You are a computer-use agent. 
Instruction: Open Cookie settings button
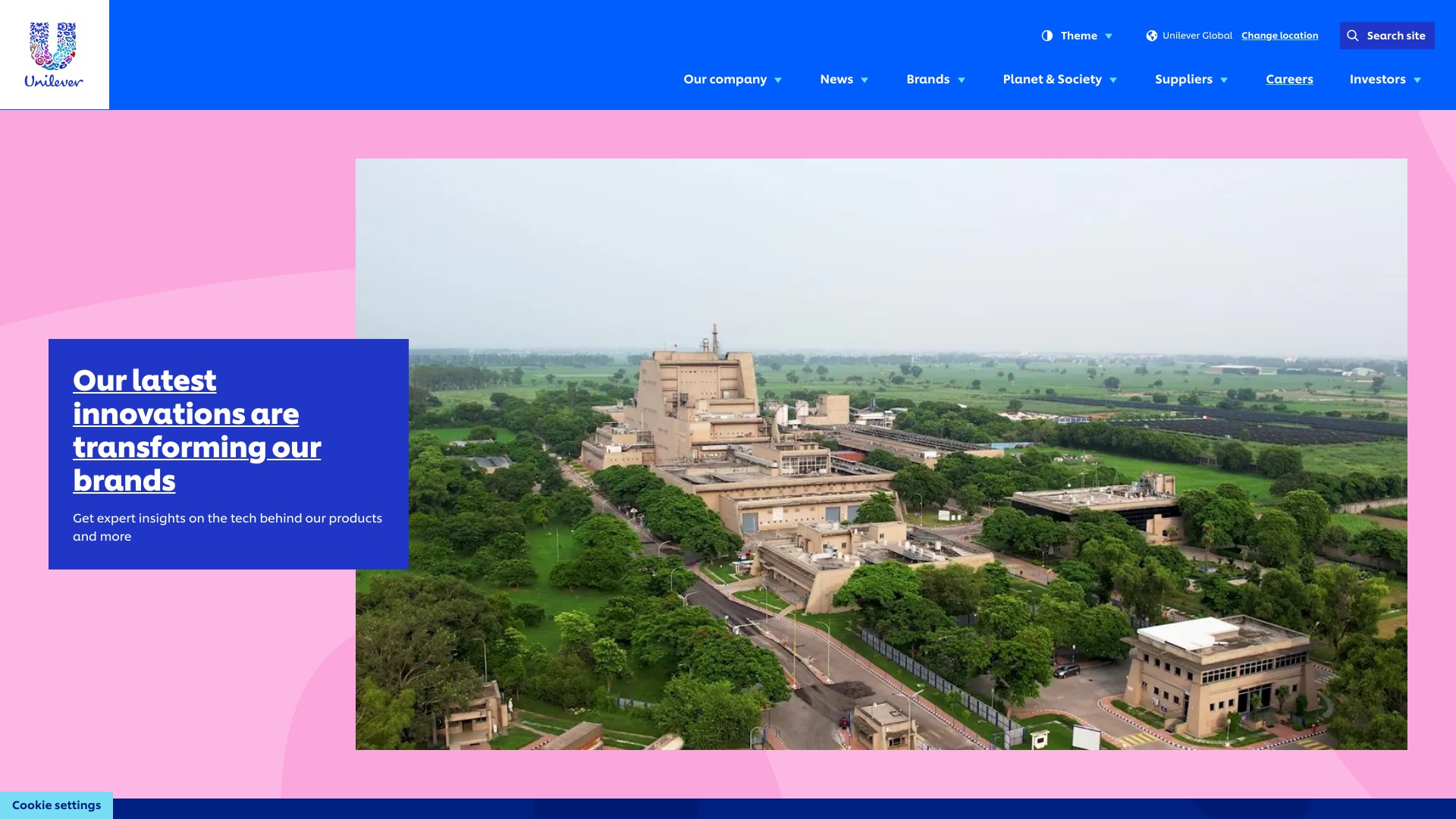click(x=56, y=805)
